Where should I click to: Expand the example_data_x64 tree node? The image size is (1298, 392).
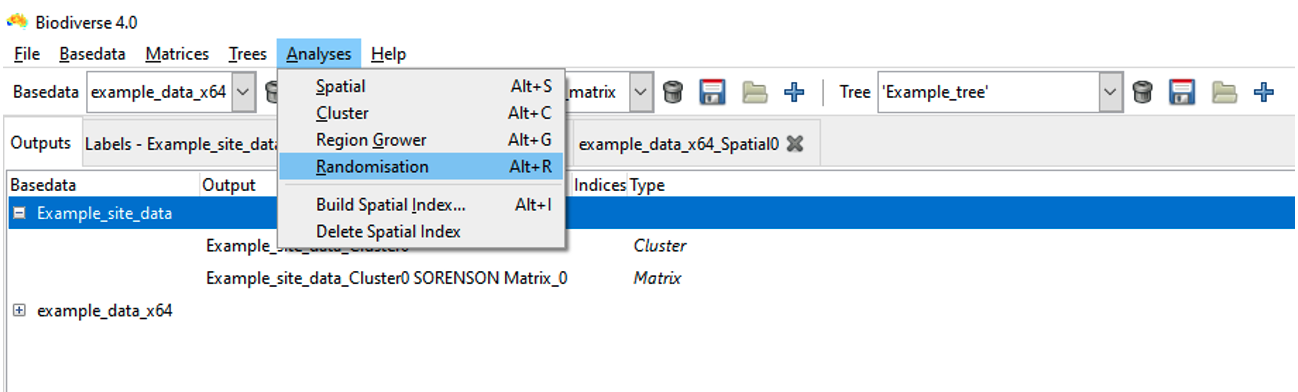(19, 311)
